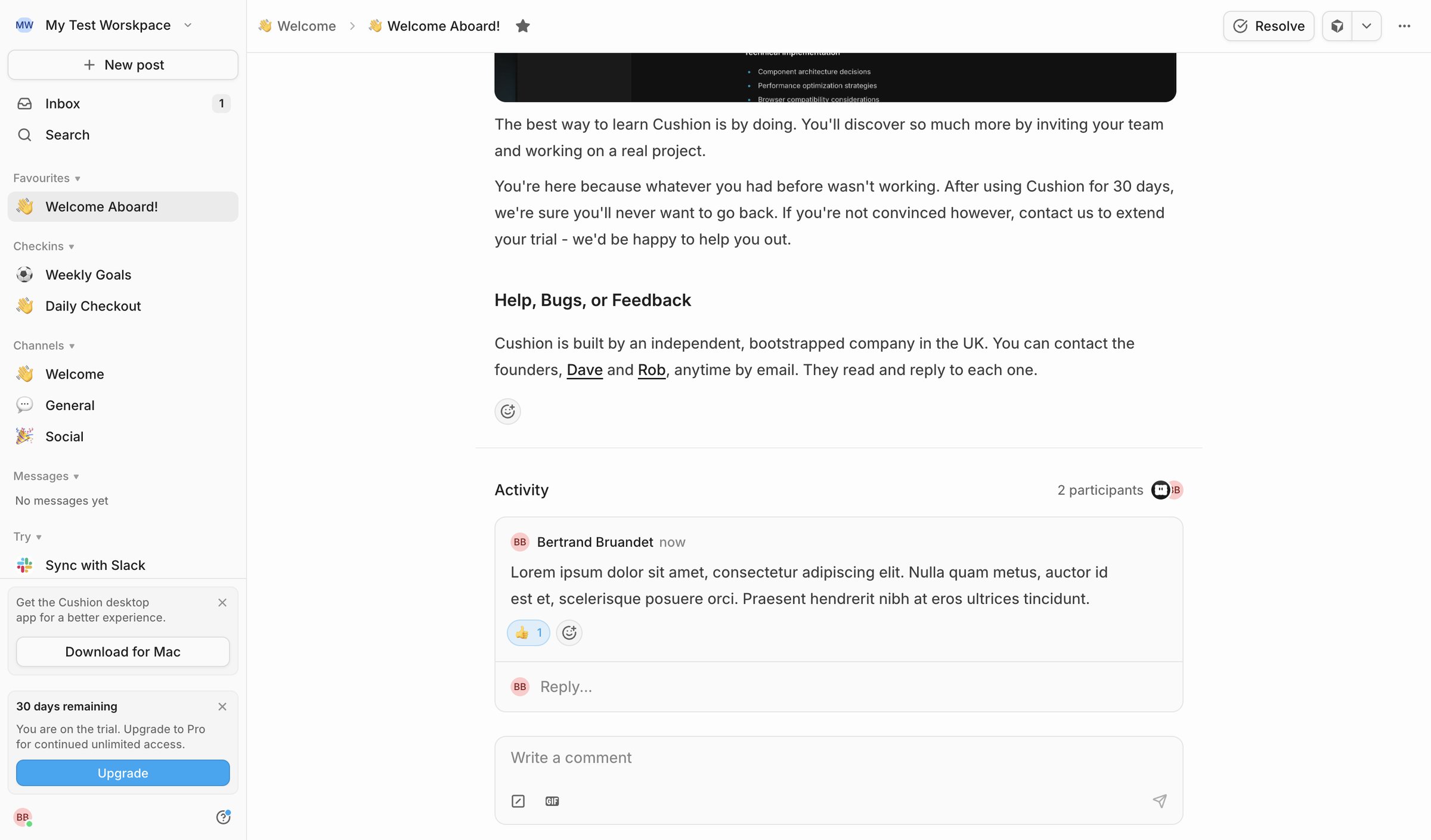Click the "now" comment timestamp
This screenshot has height=840, width=1431.
(673, 542)
